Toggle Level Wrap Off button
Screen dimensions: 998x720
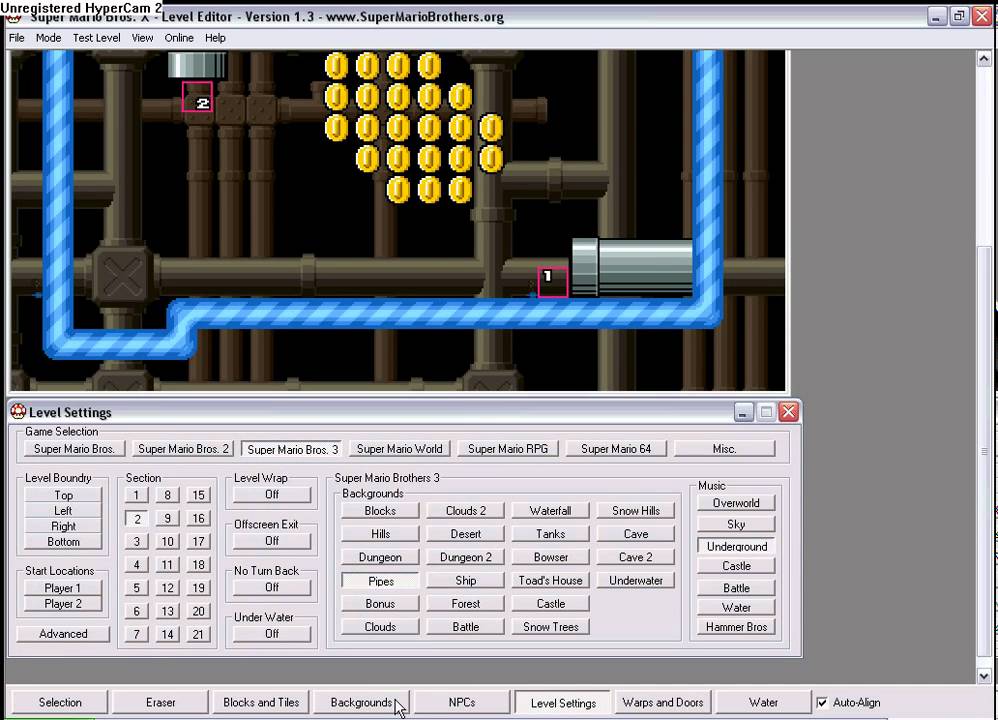point(272,495)
